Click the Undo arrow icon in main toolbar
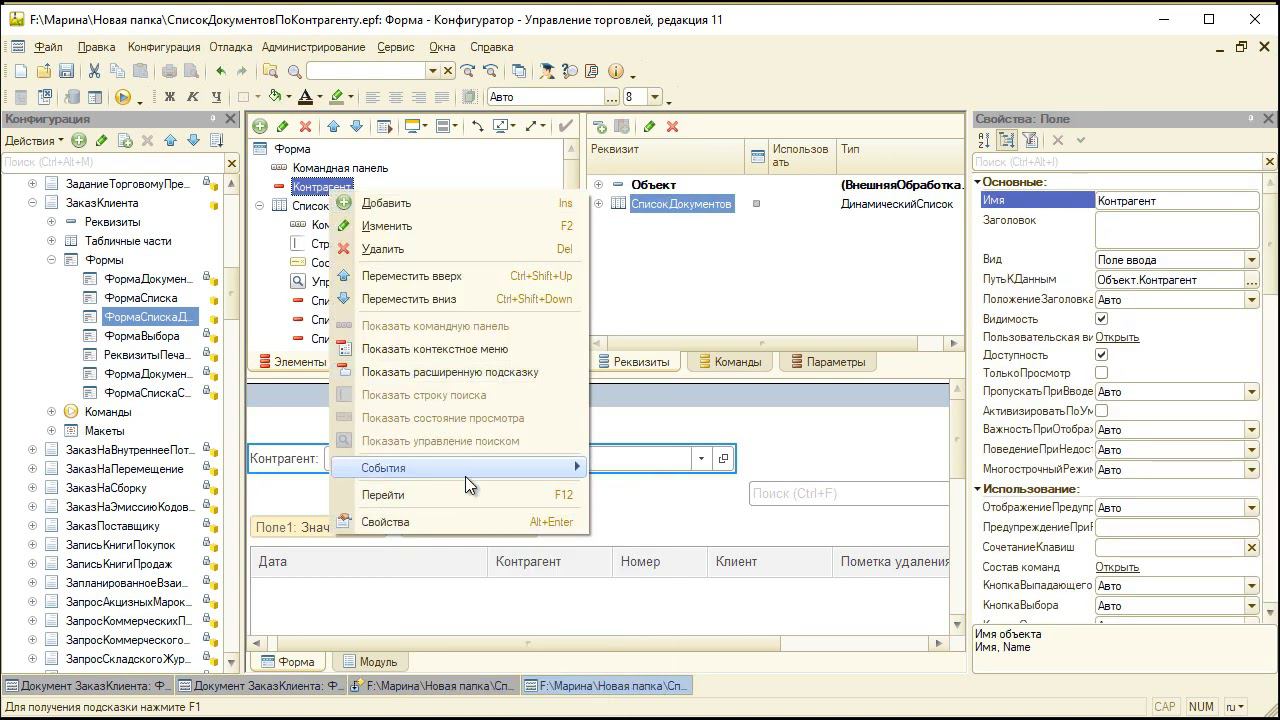This screenshot has height=720, width=1280. click(x=220, y=71)
